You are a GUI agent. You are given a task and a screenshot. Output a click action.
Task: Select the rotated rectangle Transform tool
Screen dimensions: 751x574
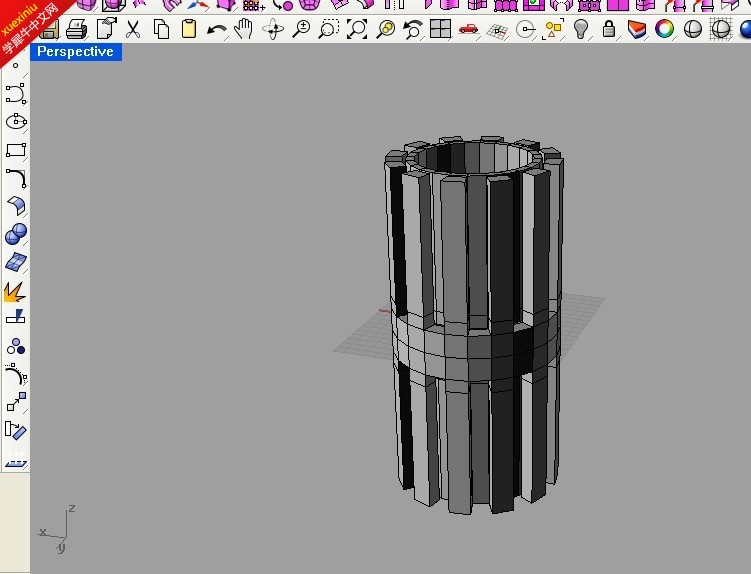point(15,430)
